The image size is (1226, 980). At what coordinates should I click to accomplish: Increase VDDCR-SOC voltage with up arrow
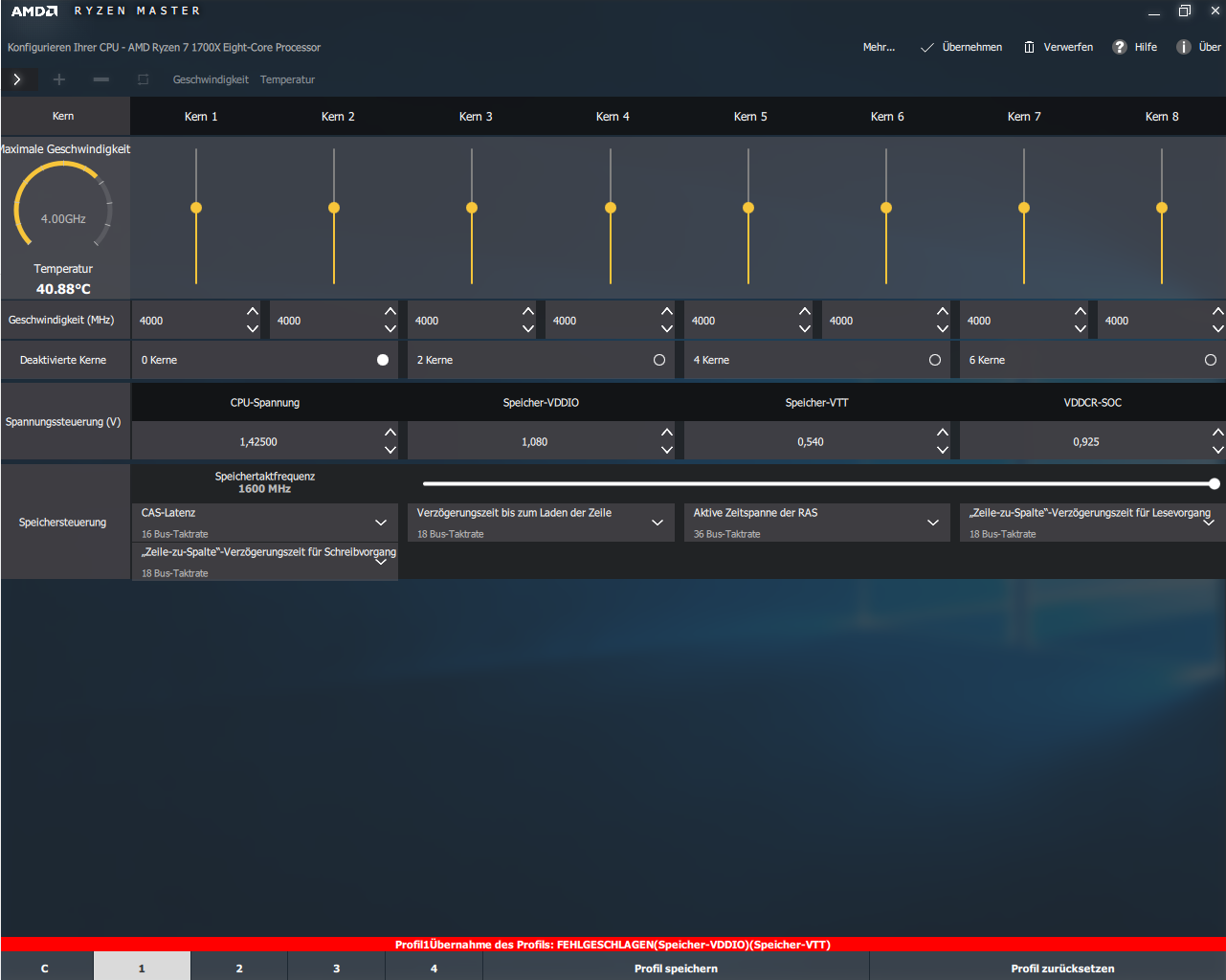(1218, 433)
